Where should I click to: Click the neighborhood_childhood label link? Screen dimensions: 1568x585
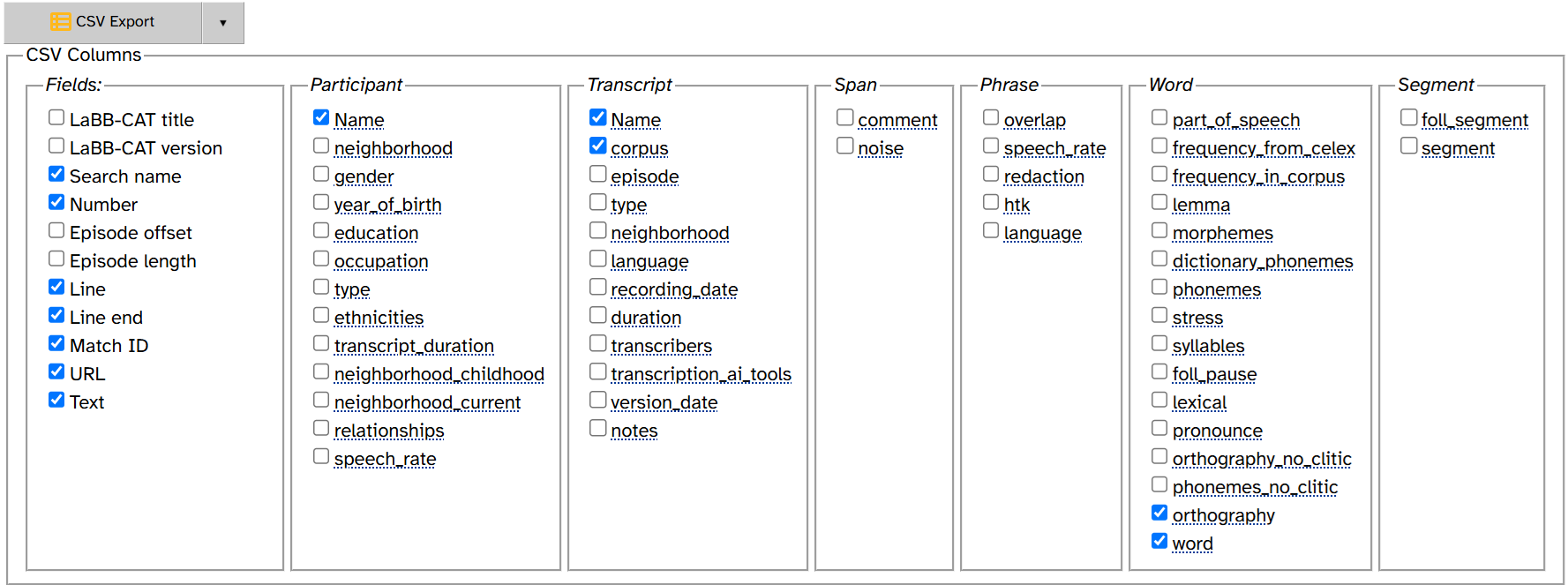pos(439,374)
